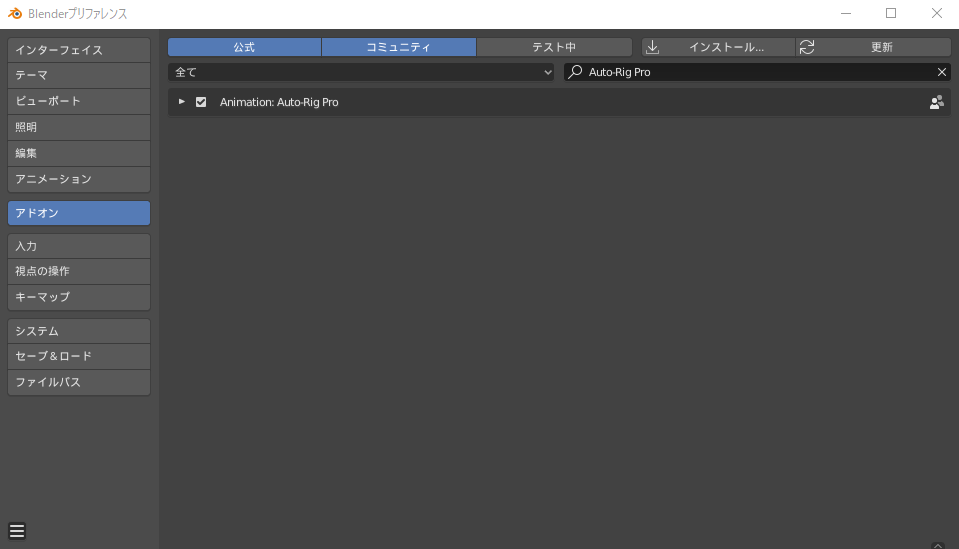The height and width of the screenshot is (549, 959).
Task: Toggle the テスト中 (Testing) filter
Action: (554, 47)
